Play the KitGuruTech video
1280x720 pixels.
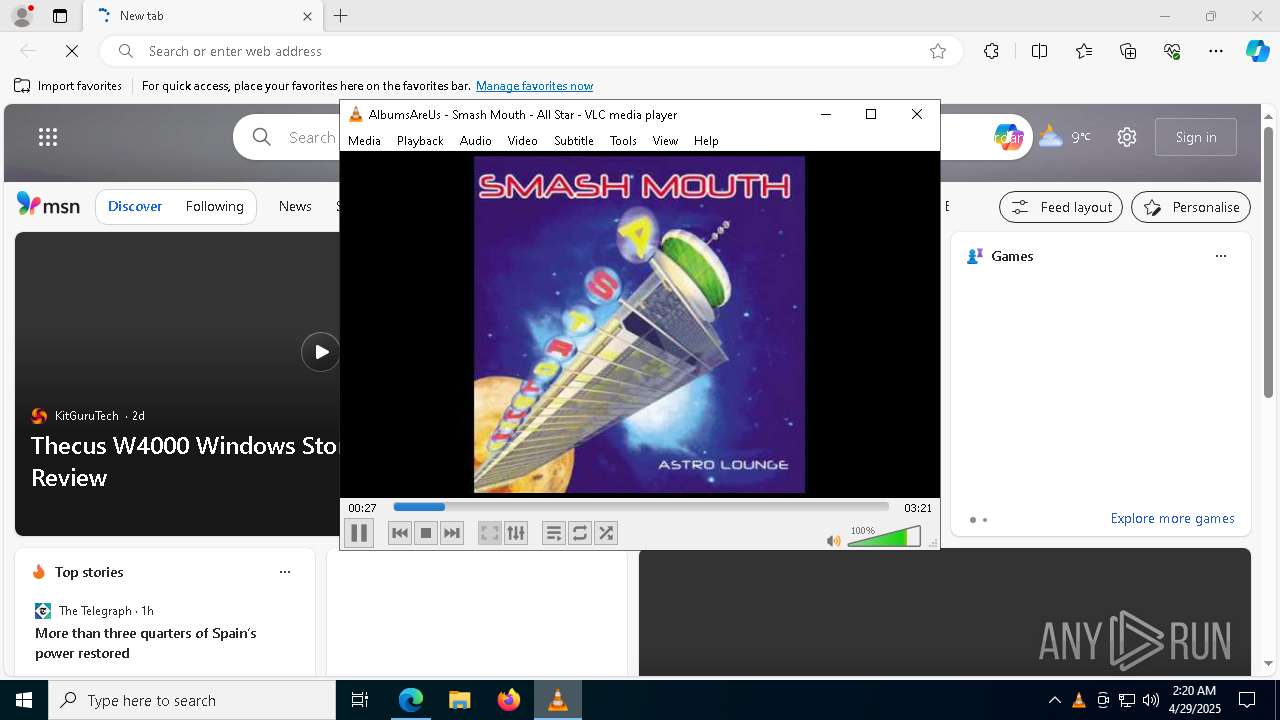320,352
